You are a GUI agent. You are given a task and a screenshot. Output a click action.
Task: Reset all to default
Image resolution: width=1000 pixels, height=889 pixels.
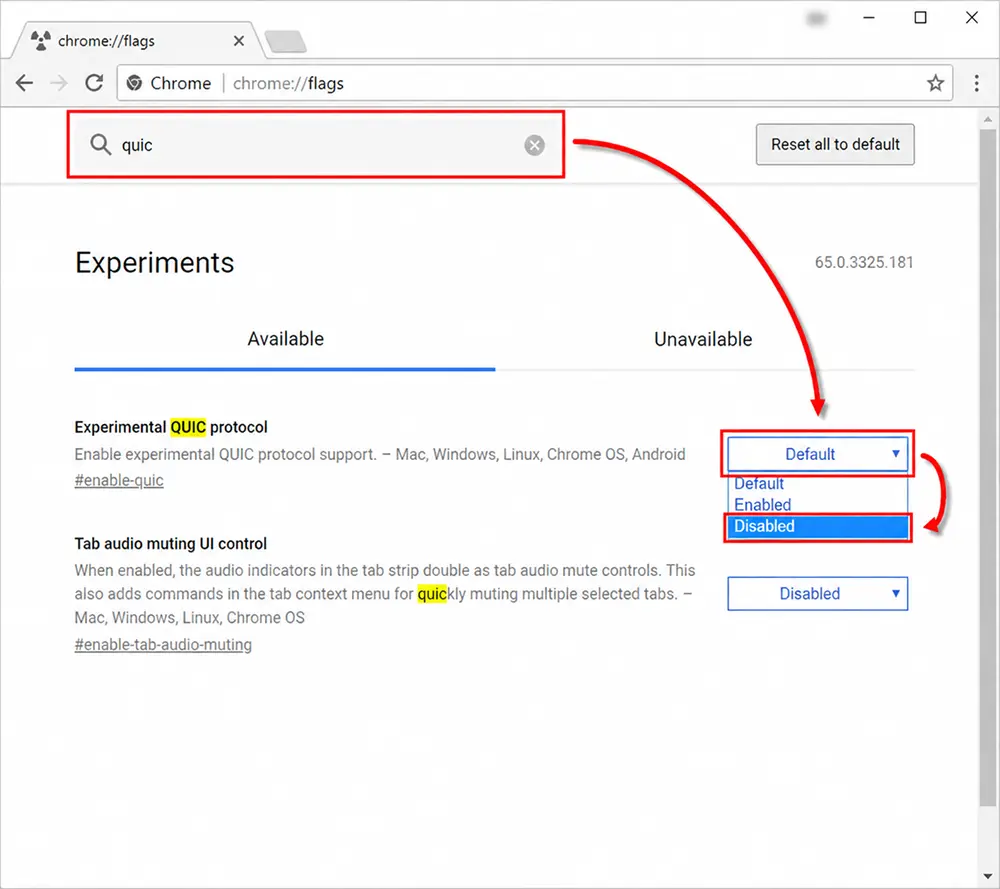835,145
